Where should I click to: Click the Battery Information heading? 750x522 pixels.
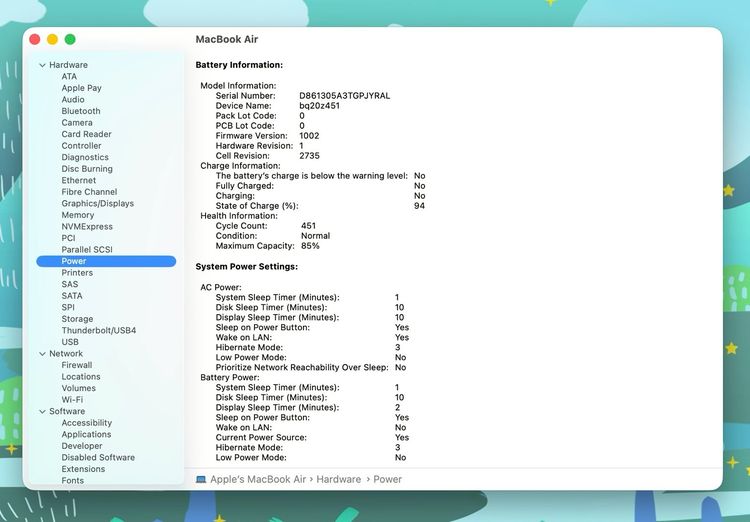tap(239, 65)
